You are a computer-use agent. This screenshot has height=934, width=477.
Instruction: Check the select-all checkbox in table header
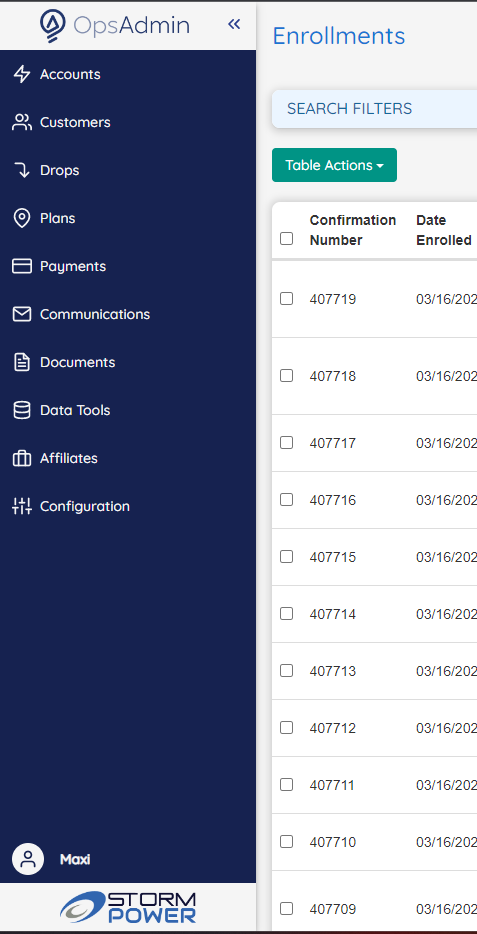[286, 239]
